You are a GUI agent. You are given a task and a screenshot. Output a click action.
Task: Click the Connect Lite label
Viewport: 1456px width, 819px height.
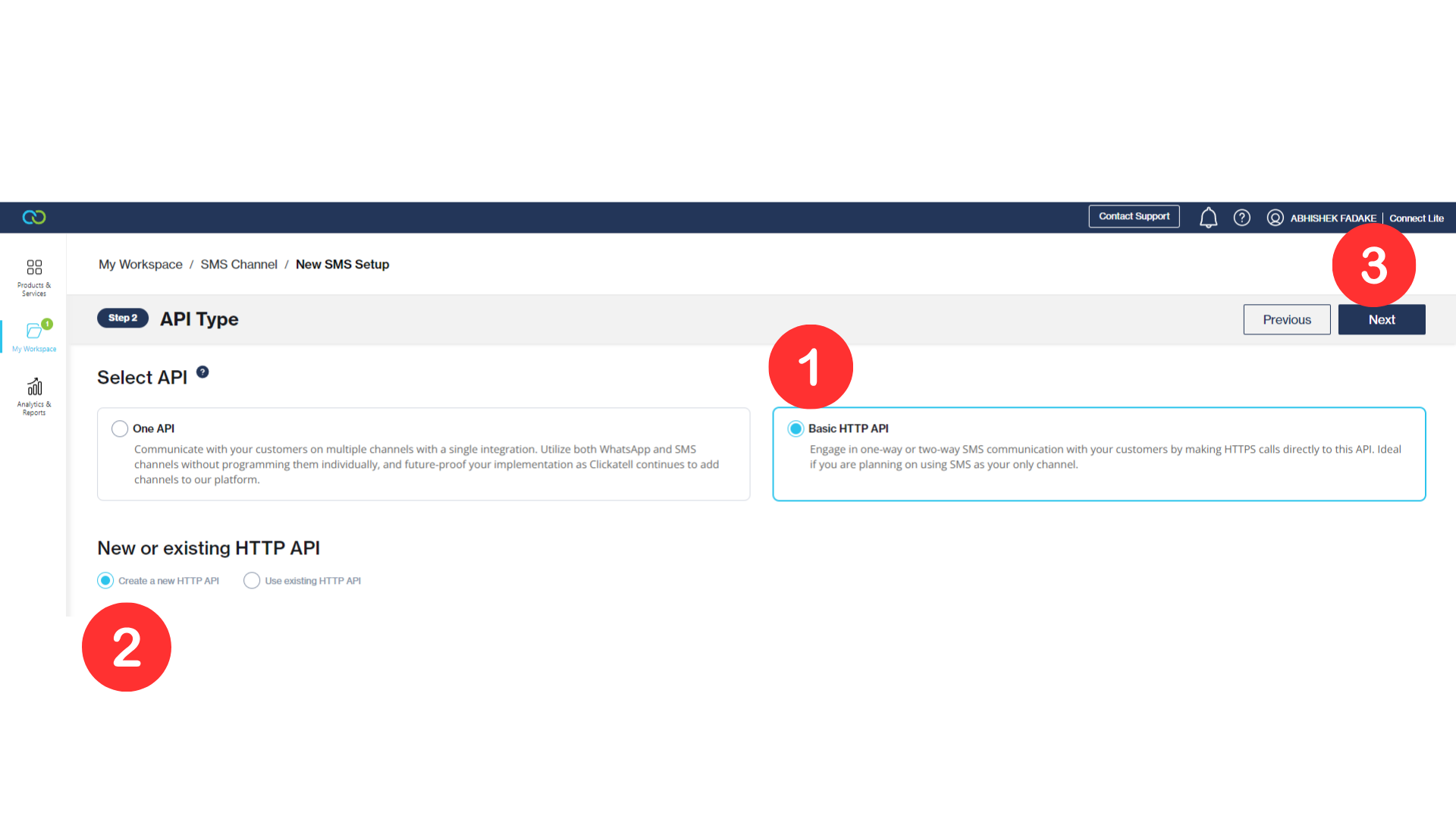[x=1417, y=218]
